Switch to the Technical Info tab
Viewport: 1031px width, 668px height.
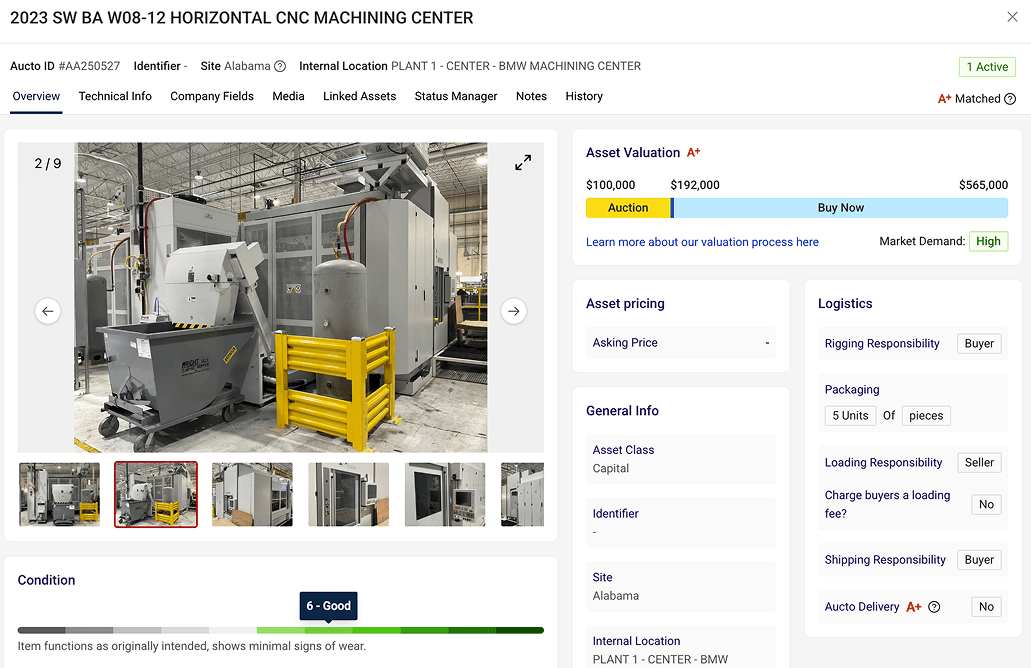[x=115, y=96]
